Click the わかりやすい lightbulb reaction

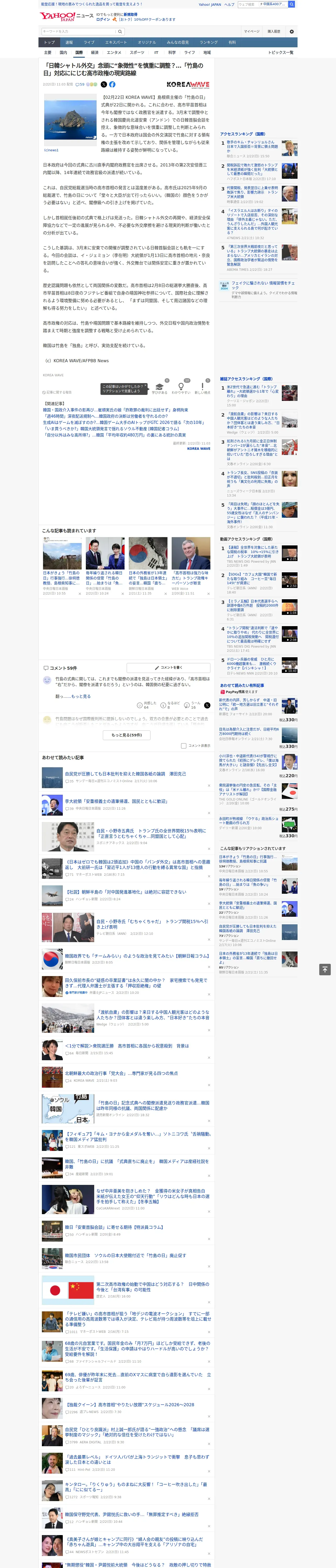[x=181, y=388]
